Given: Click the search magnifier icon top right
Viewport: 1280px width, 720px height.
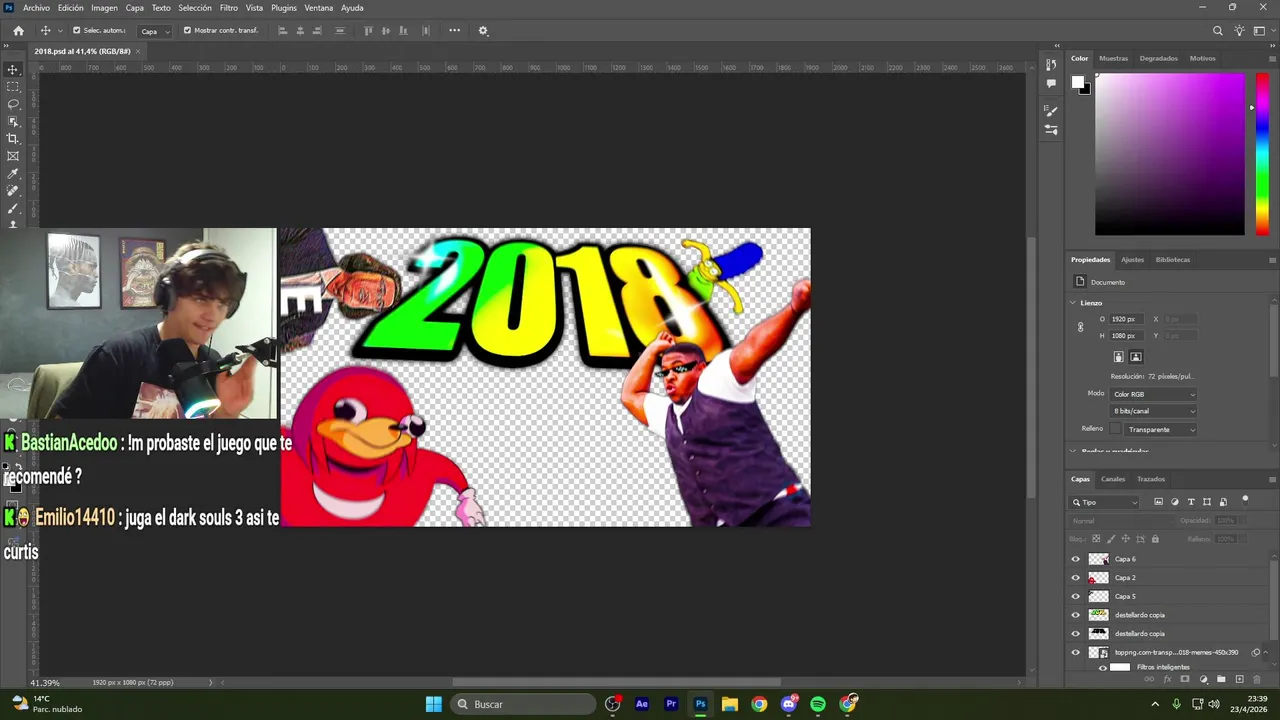Looking at the screenshot, I should pyautogui.click(x=1217, y=31).
